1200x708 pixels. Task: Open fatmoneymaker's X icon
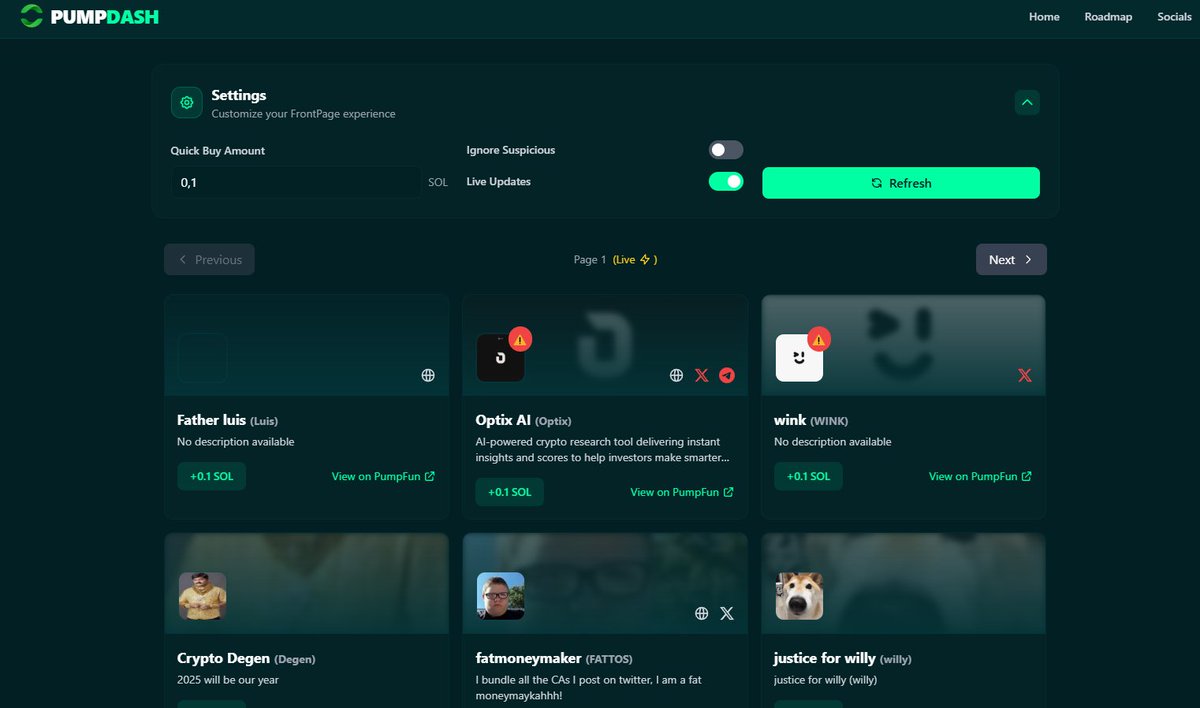(727, 613)
